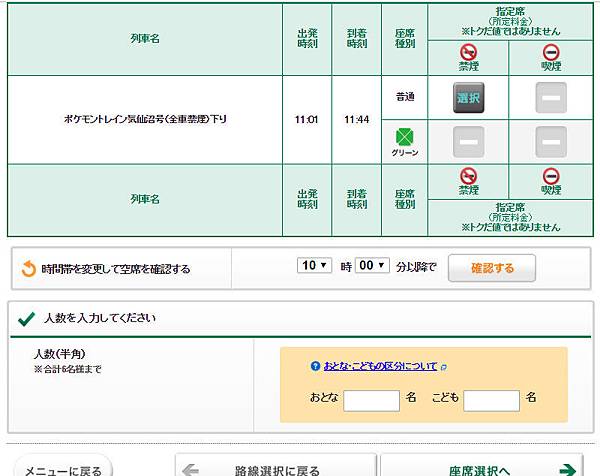Click top header no-smoking 禁煙 icon
600x476 pixels.
point(468,52)
